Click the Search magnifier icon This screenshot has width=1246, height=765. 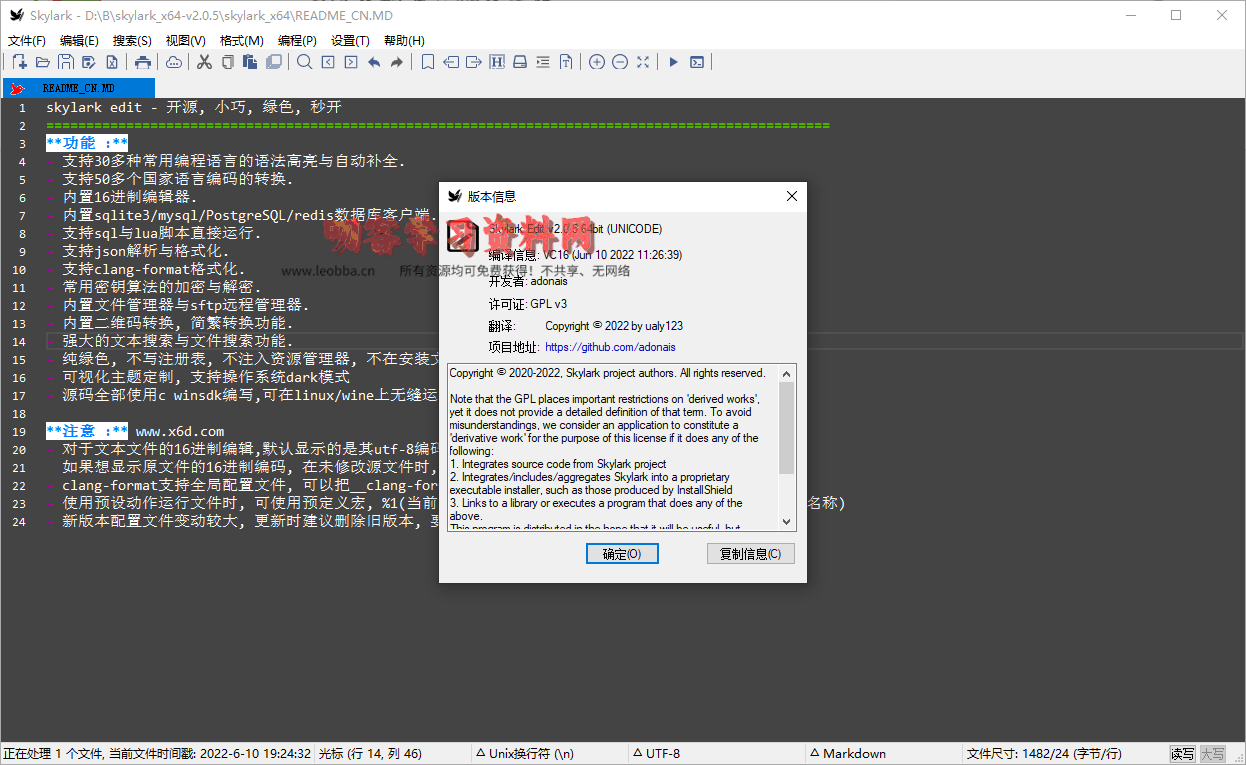tap(304, 62)
